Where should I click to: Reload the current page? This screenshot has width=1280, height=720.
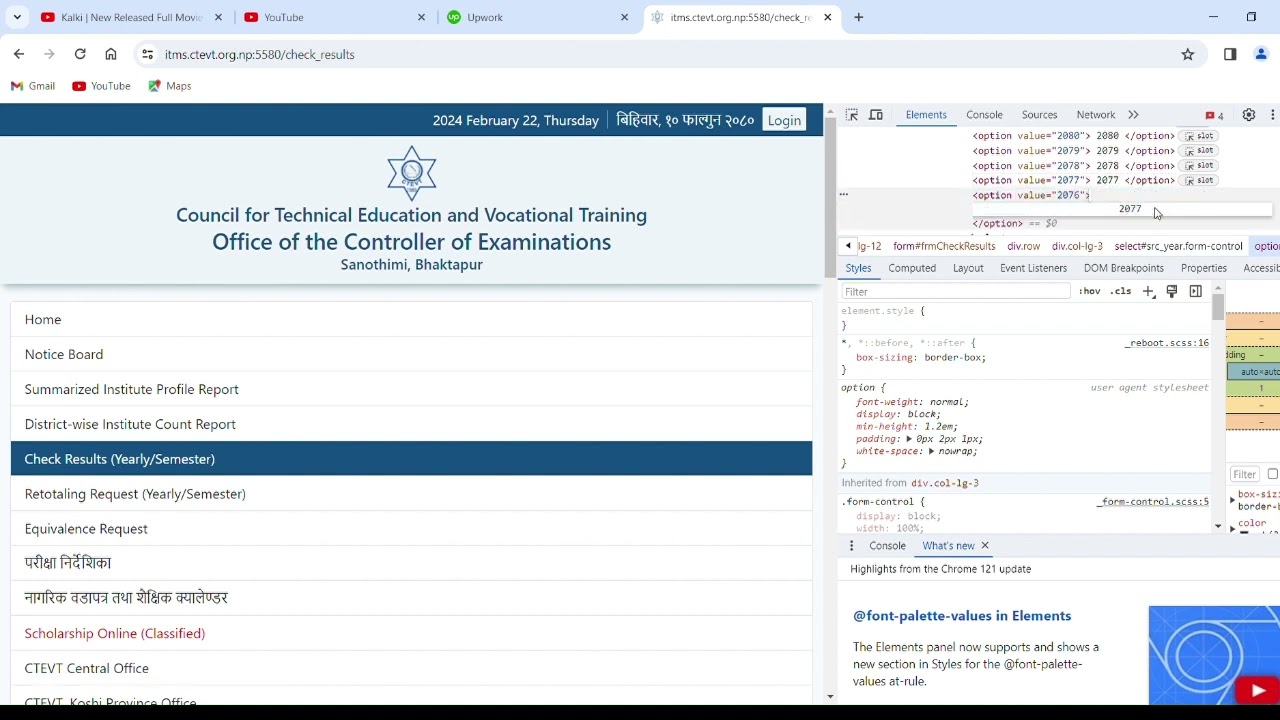80,54
